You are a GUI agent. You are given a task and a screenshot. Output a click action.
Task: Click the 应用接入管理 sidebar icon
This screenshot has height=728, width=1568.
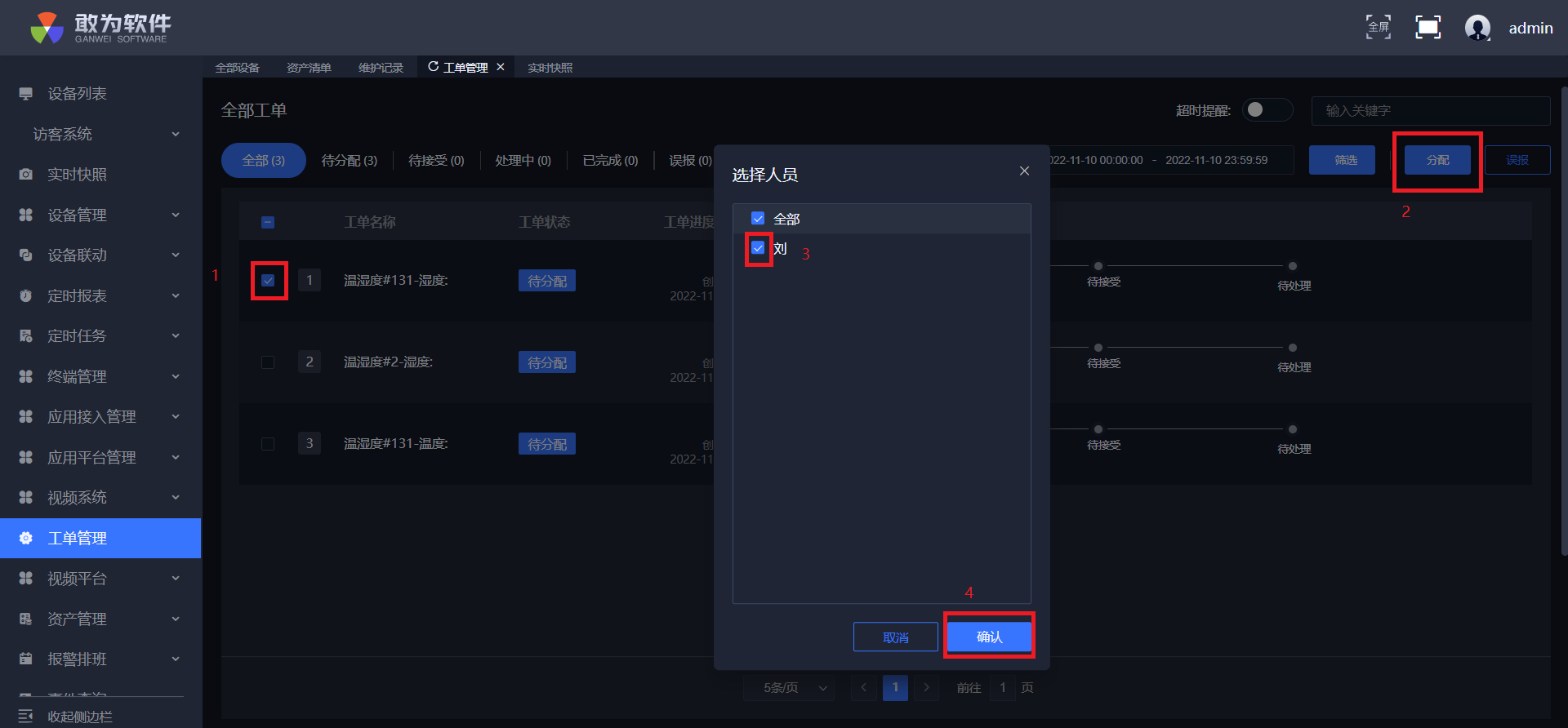pos(26,417)
